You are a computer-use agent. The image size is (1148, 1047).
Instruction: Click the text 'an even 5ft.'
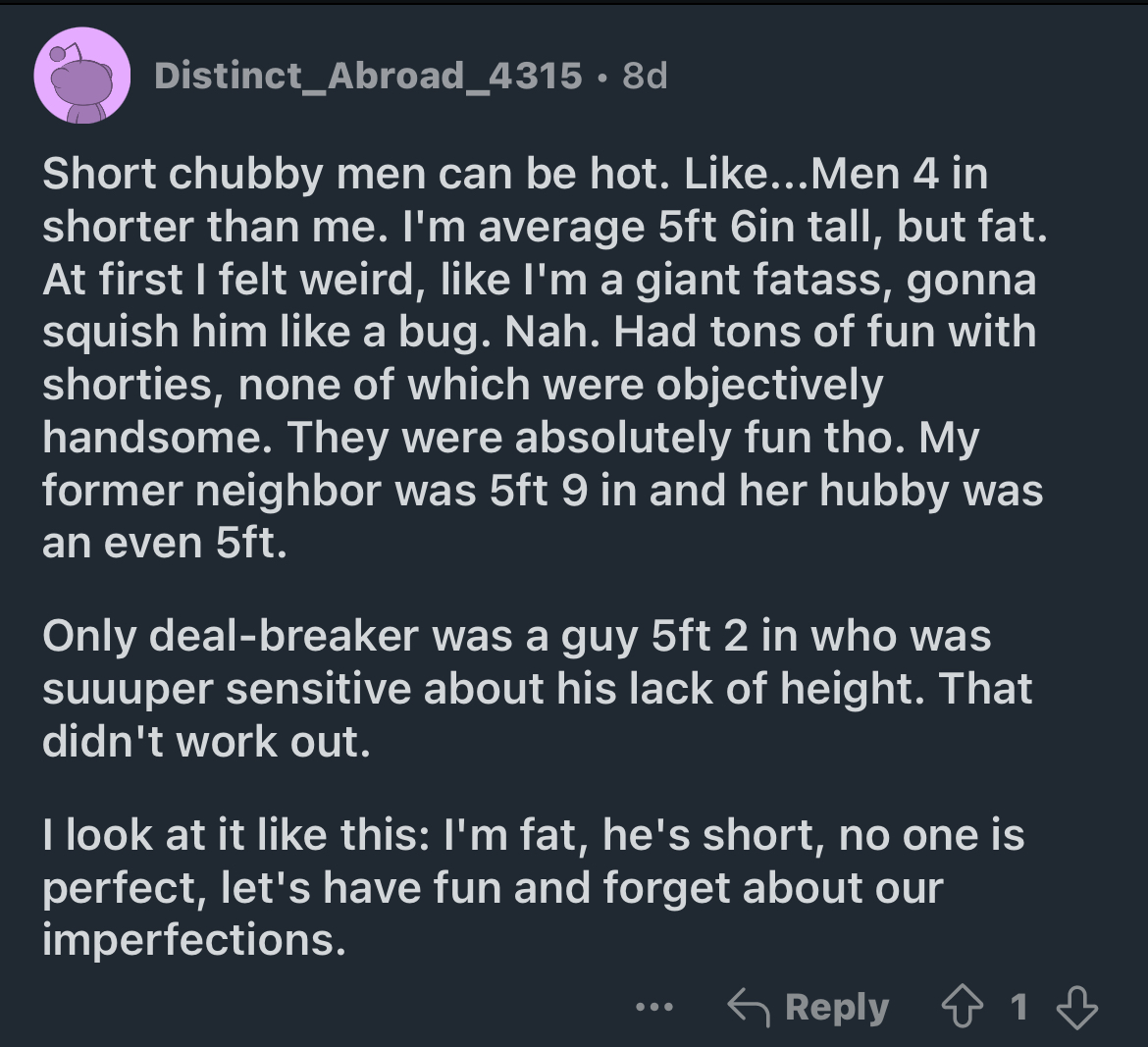[x=164, y=543]
